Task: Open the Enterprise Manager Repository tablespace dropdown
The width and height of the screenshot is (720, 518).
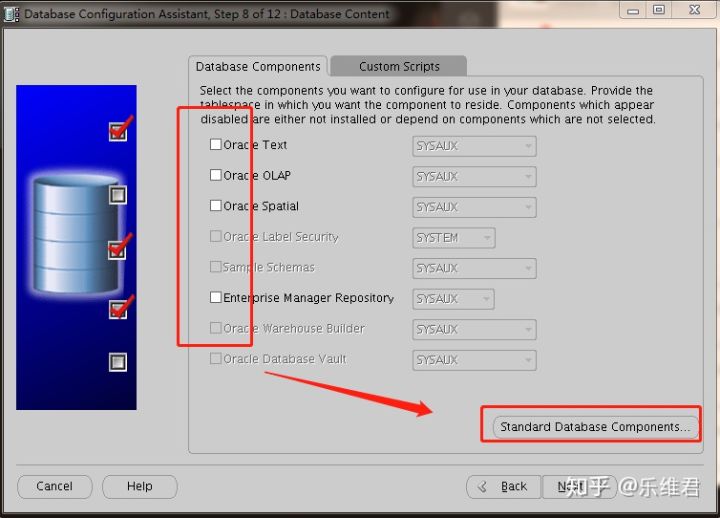Action: click(x=453, y=299)
